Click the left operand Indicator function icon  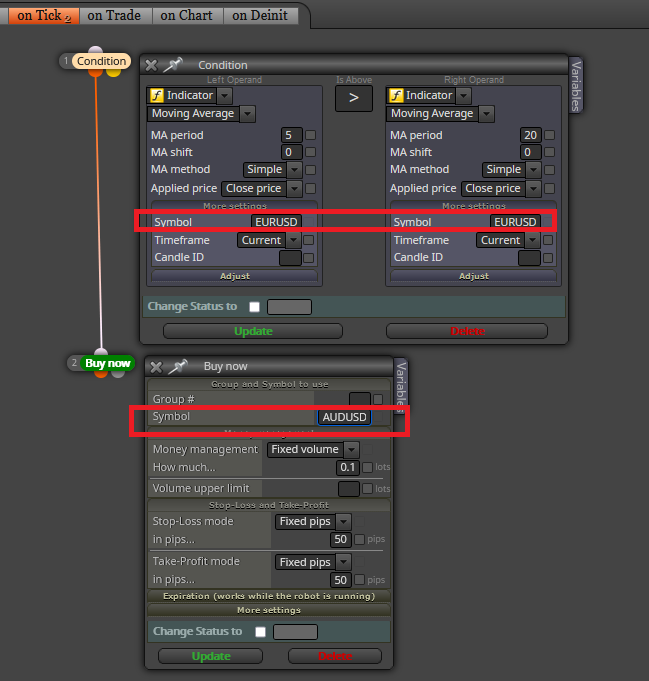point(156,96)
